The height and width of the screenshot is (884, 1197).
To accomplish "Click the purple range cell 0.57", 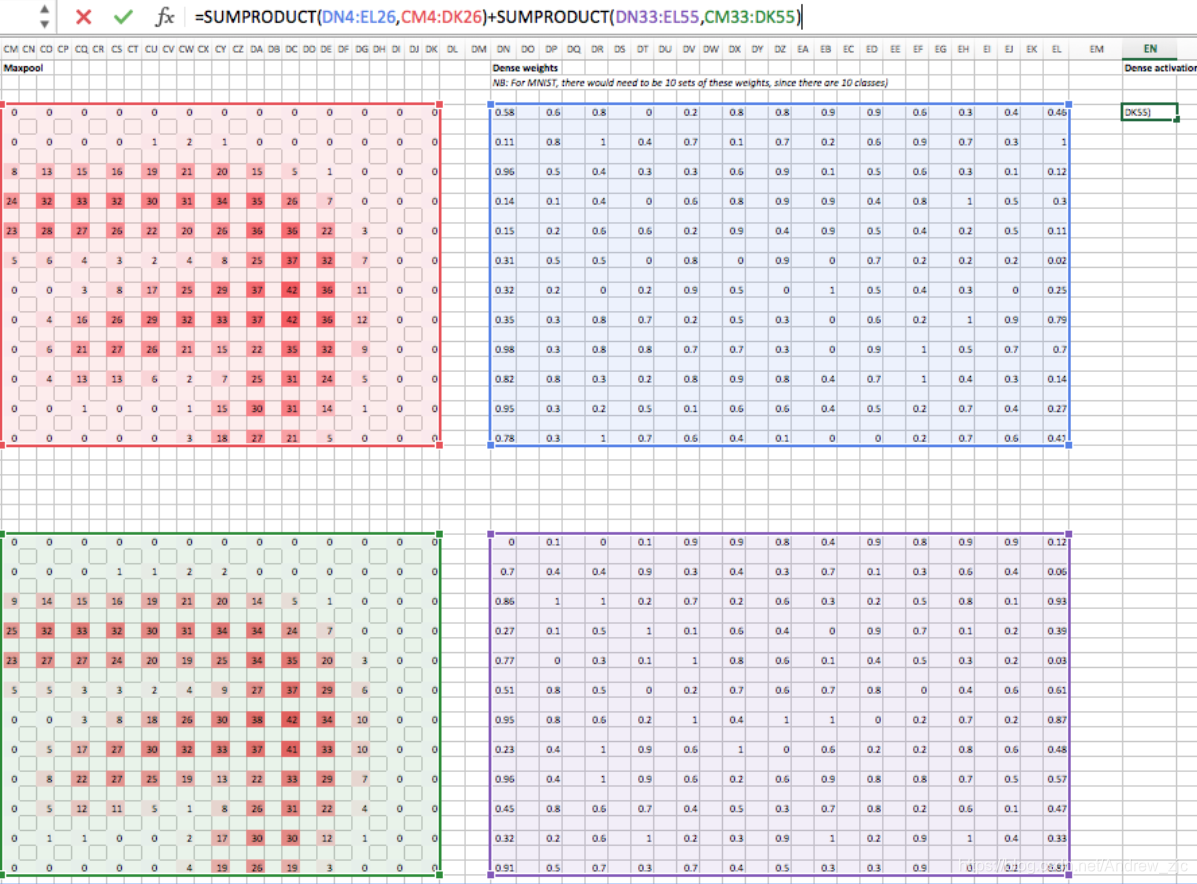I will (x=1057, y=779).
